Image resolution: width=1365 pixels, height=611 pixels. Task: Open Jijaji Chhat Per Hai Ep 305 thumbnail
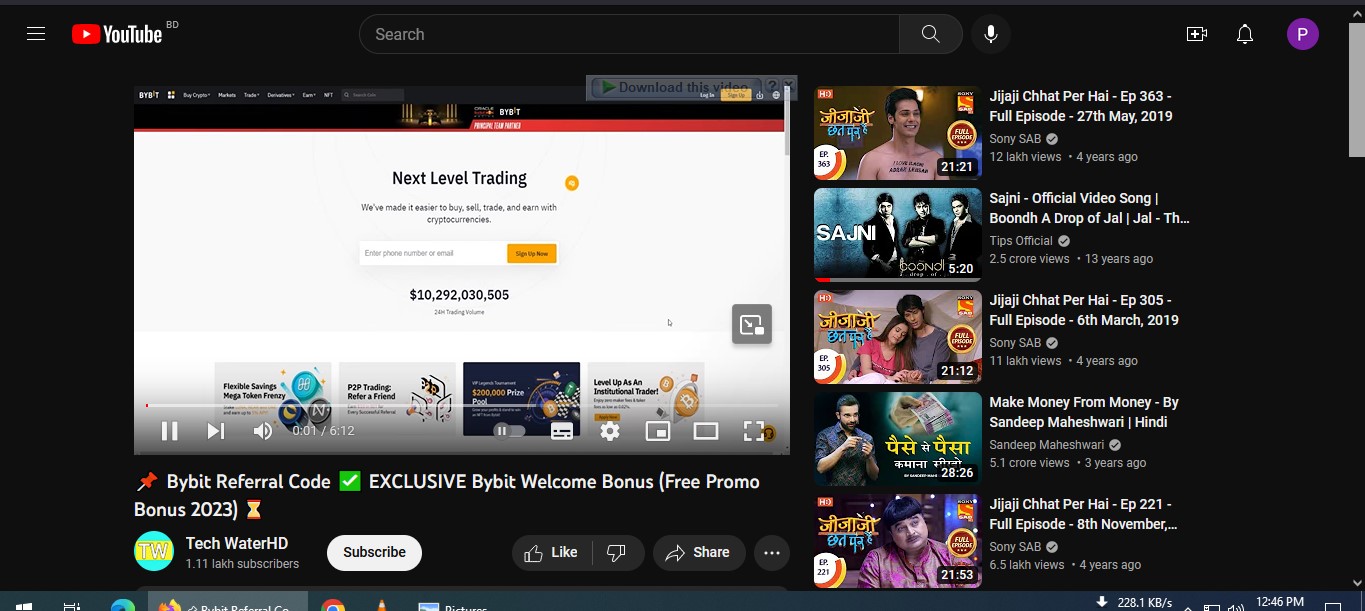click(x=898, y=337)
